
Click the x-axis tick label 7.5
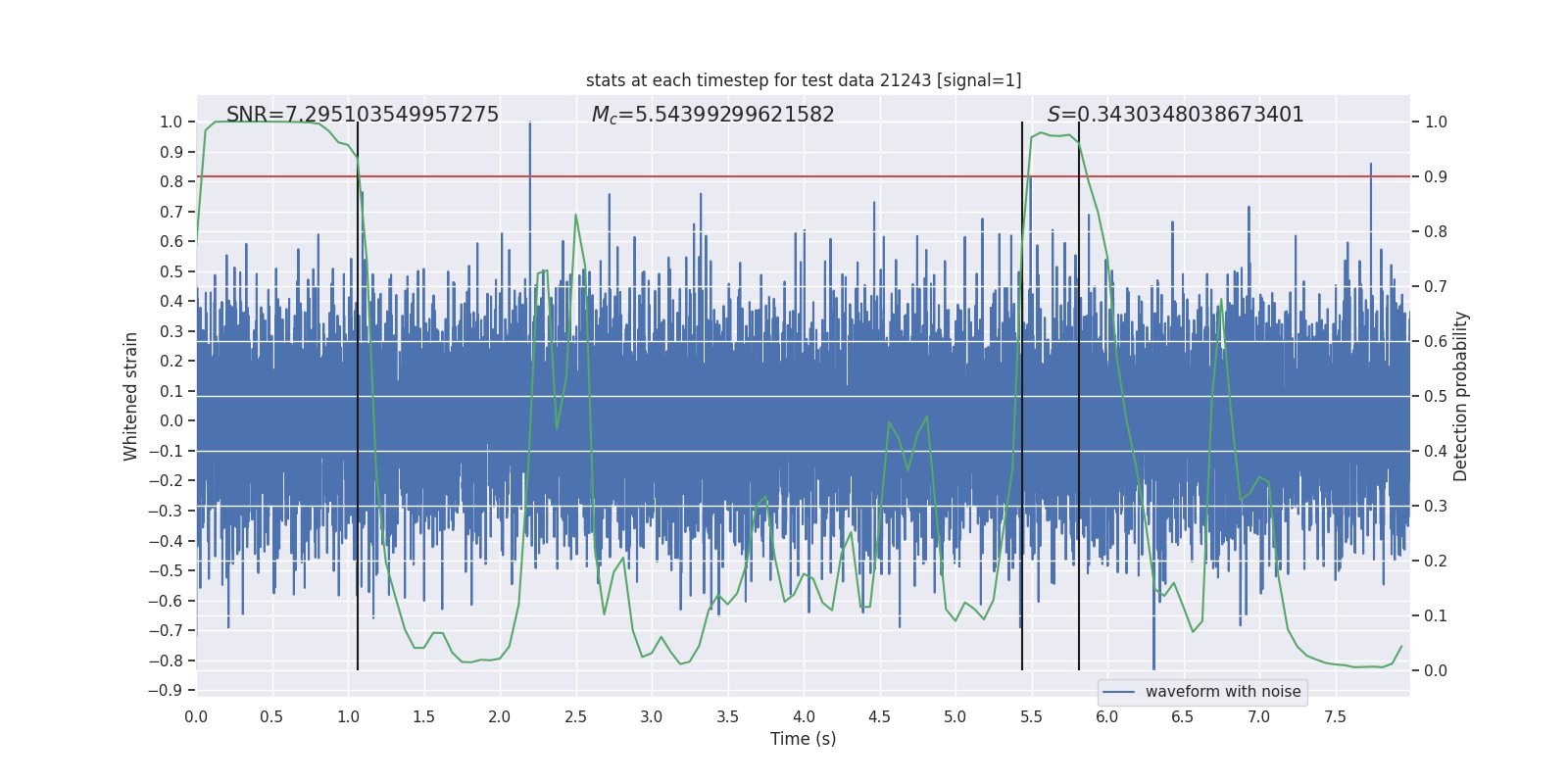(x=1335, y=716)
